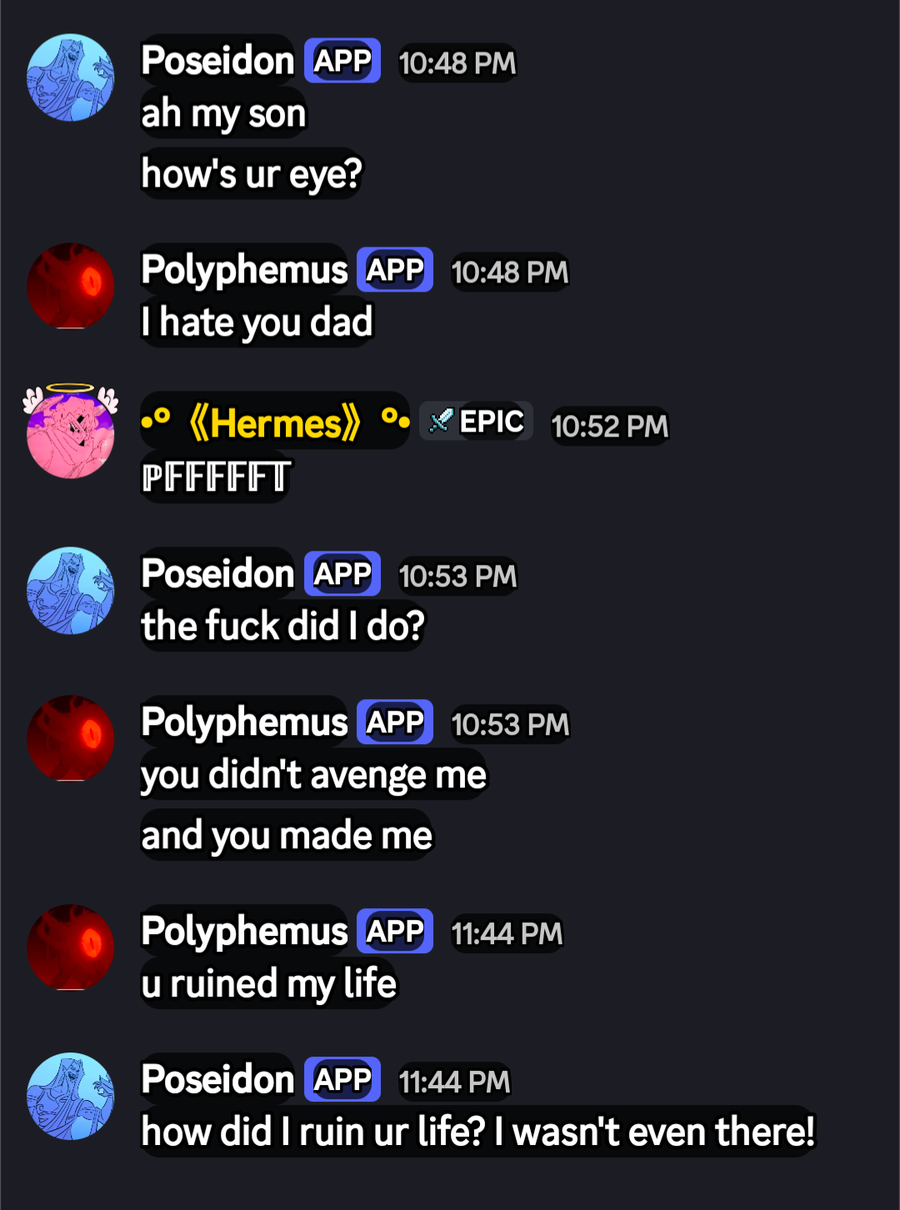Screen dimensions: 900x1210
Task: Click Poseidon's avatar on the last message
Action: (70, 1095)
